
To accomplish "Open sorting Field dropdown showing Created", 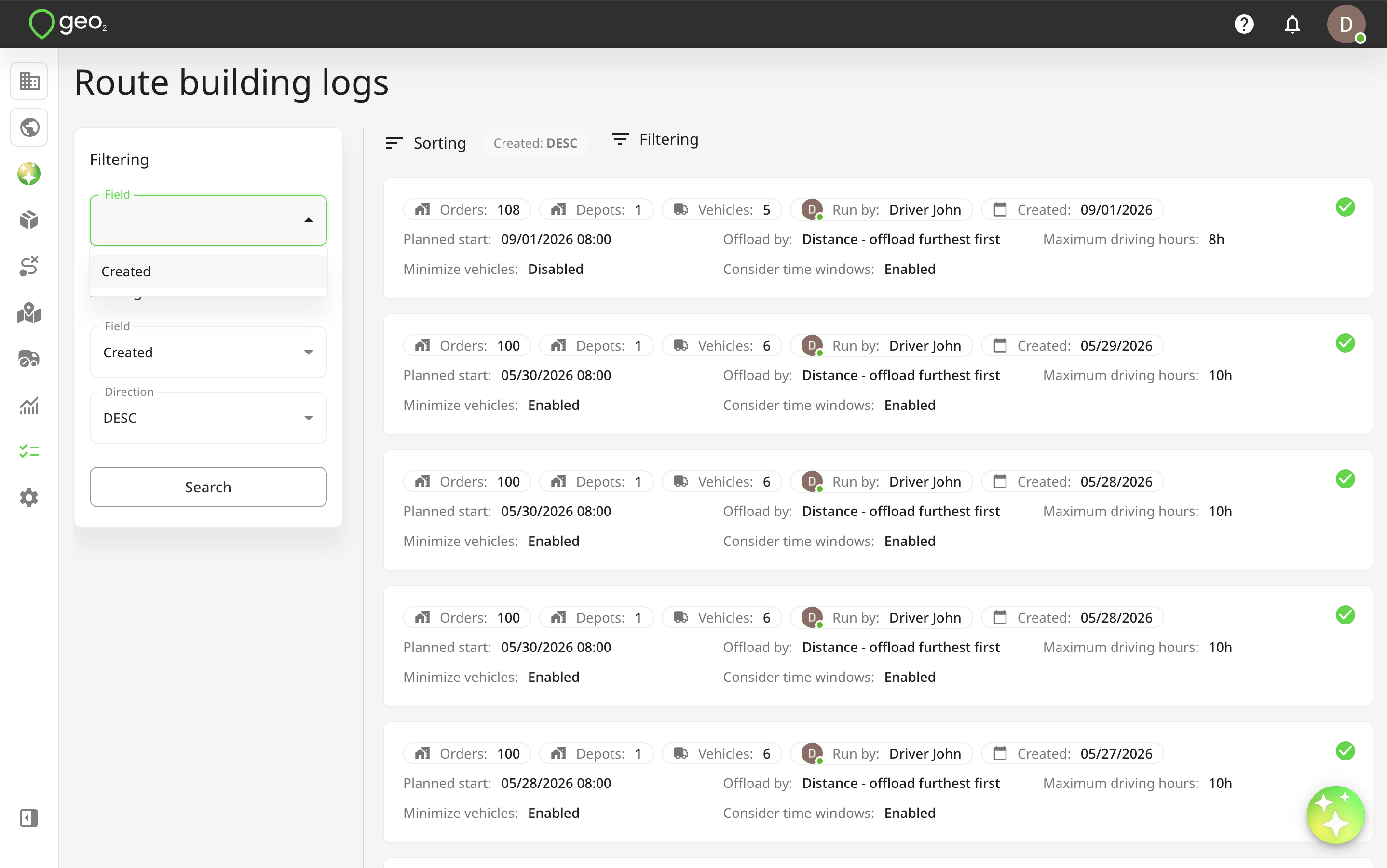I will pos(208,352).
